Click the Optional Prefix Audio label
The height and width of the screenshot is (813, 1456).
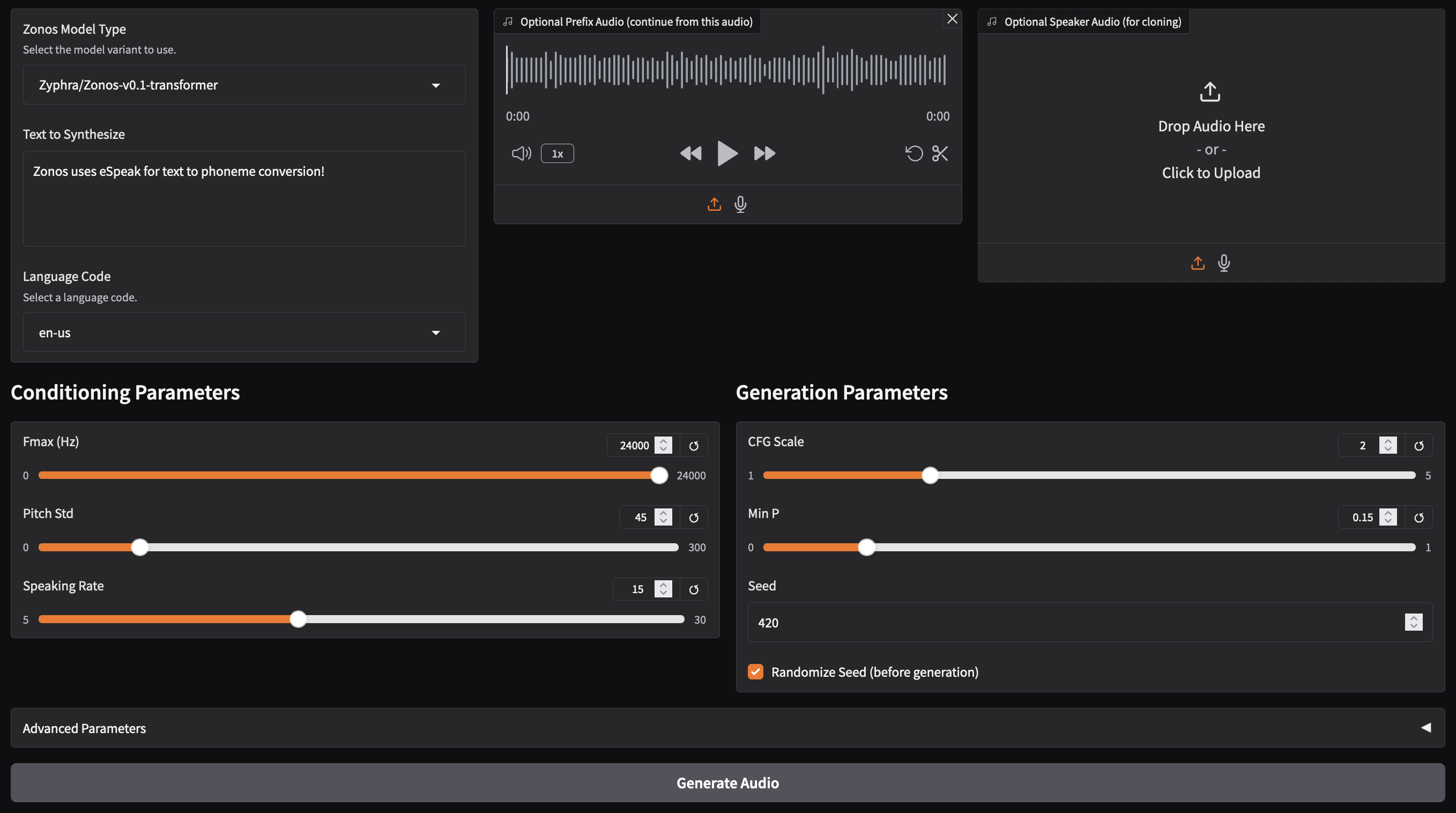click(x=636, y=22)
